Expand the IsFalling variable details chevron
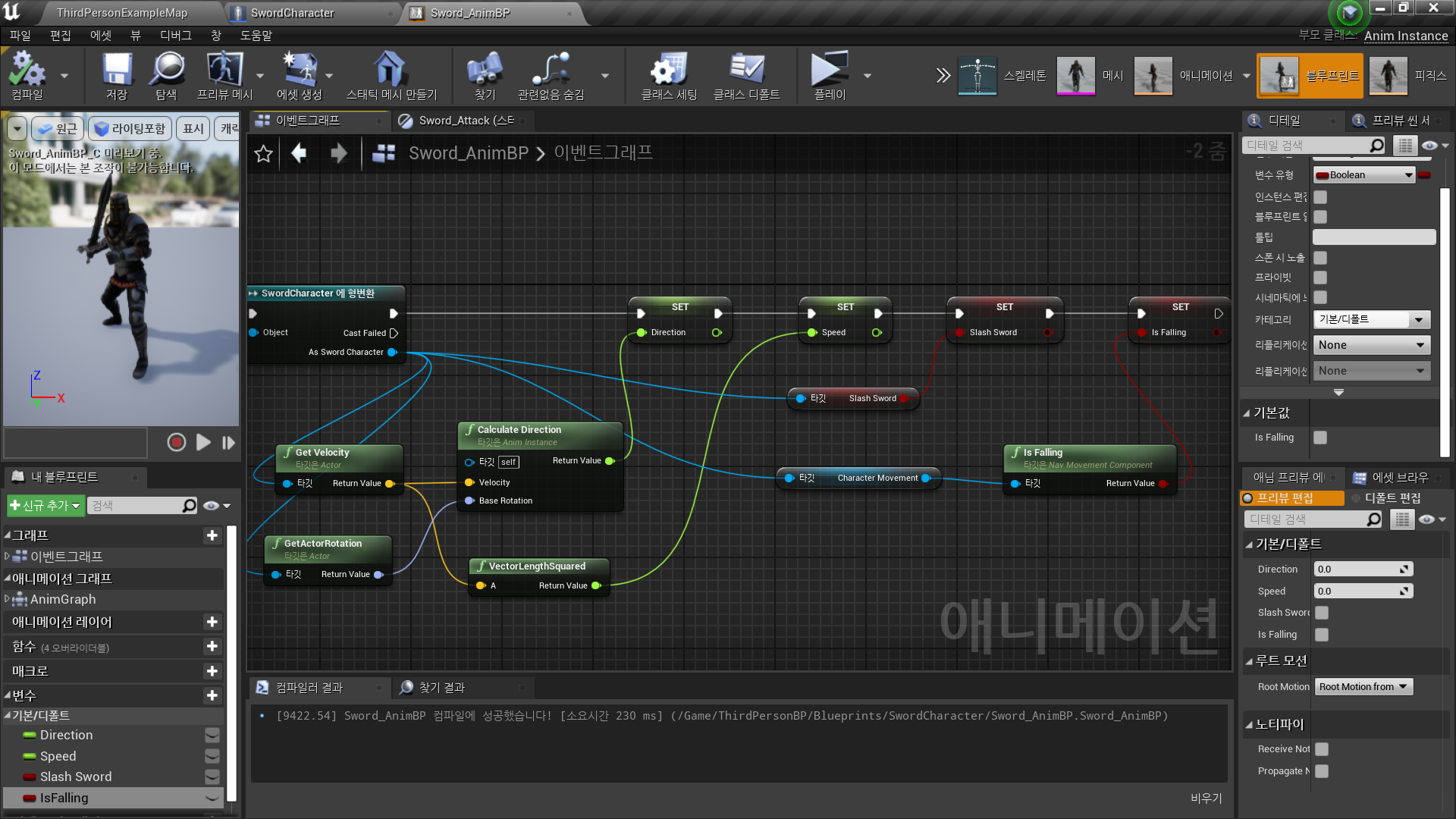 click(x=212, y=799)
